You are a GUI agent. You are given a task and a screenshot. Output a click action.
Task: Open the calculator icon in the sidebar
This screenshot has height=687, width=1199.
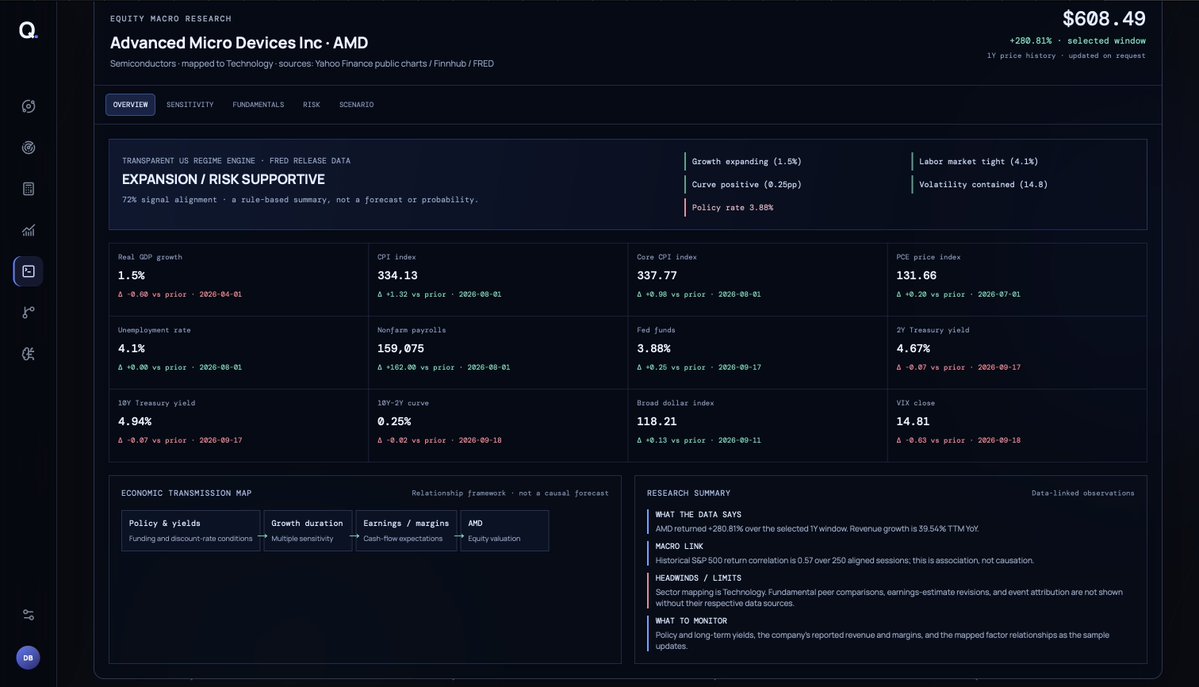(x=28, y=189)
